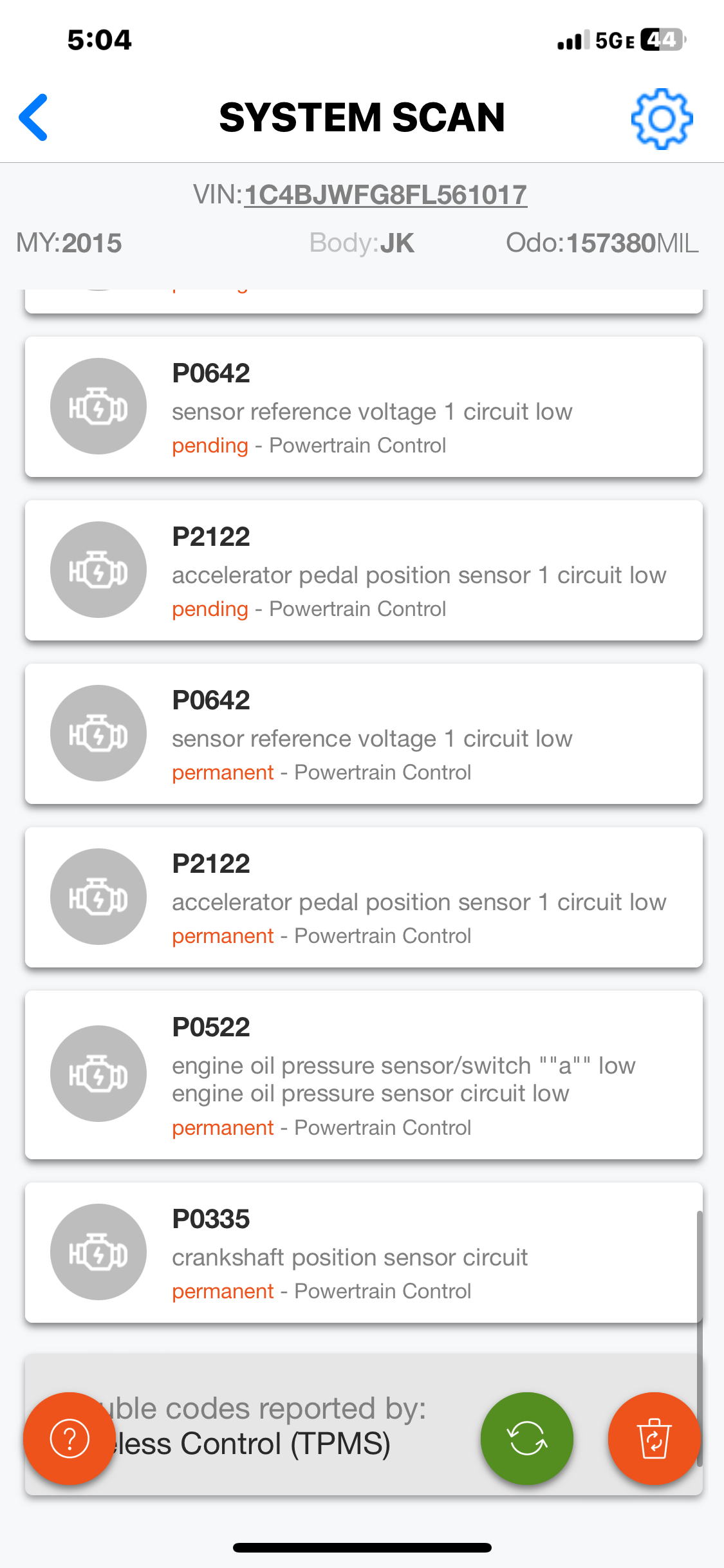The image size is (724, 1568).
Task: Open pending P0642 sensor reference voltage entry
Action: (x=412, y=407)
